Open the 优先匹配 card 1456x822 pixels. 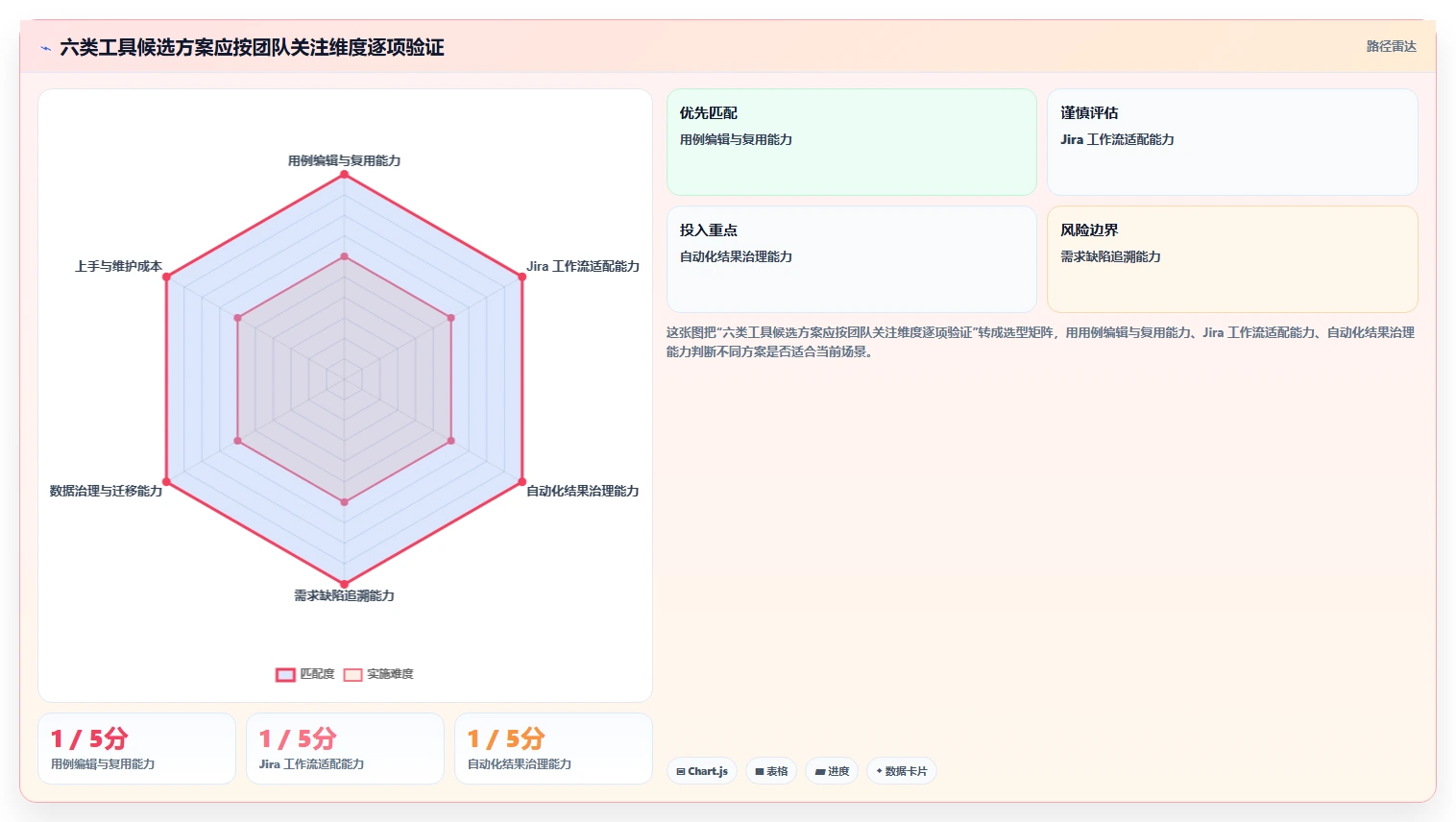(x=852, y=142)
